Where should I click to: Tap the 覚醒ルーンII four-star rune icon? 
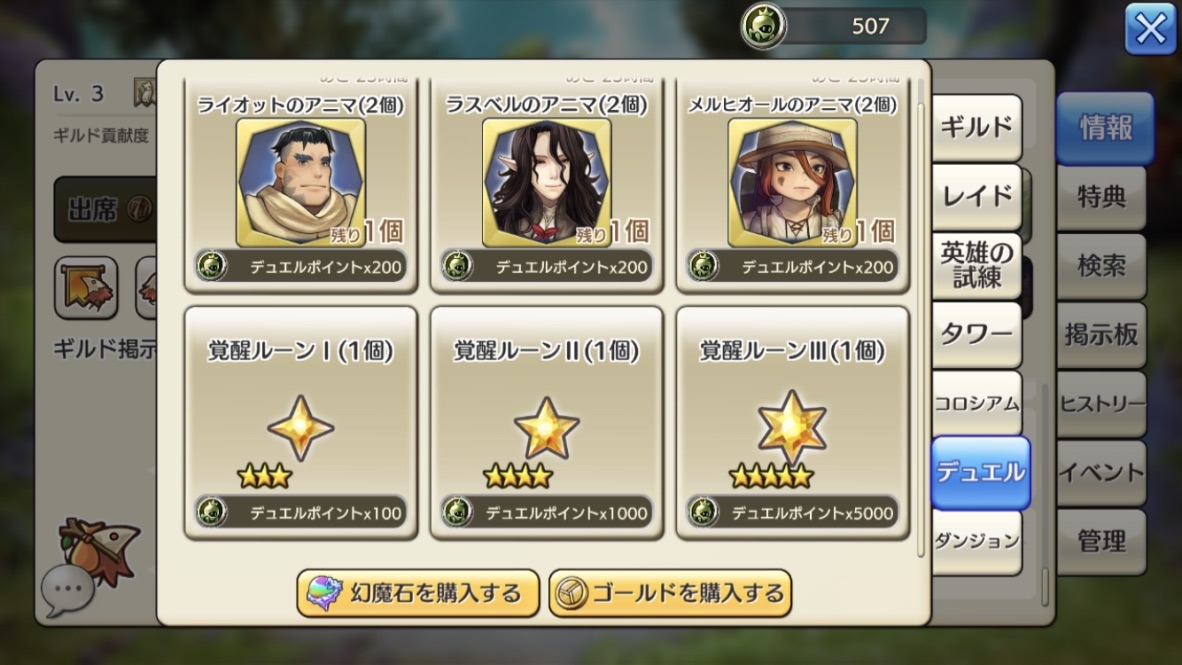point(547,428)
